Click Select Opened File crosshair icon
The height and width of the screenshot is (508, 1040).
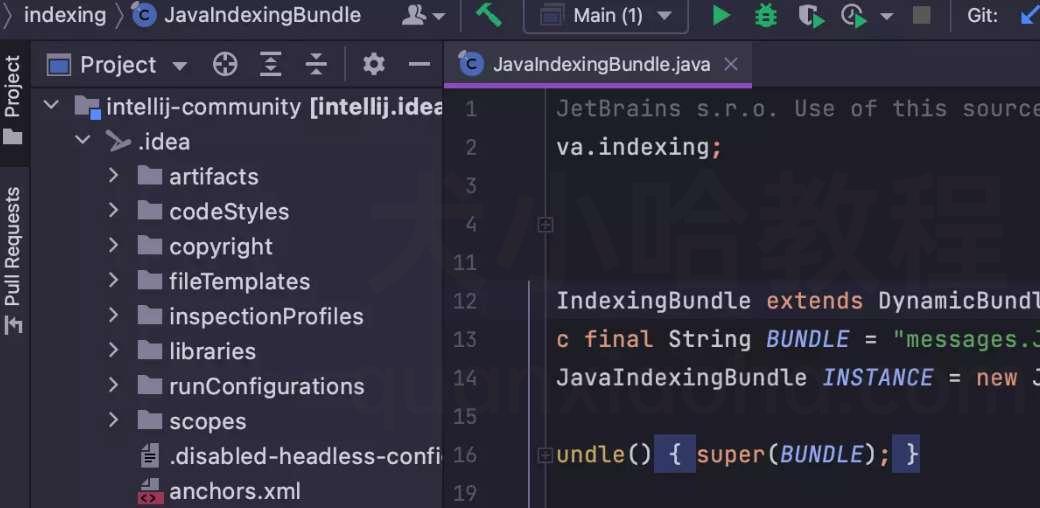tap(226, 65)
